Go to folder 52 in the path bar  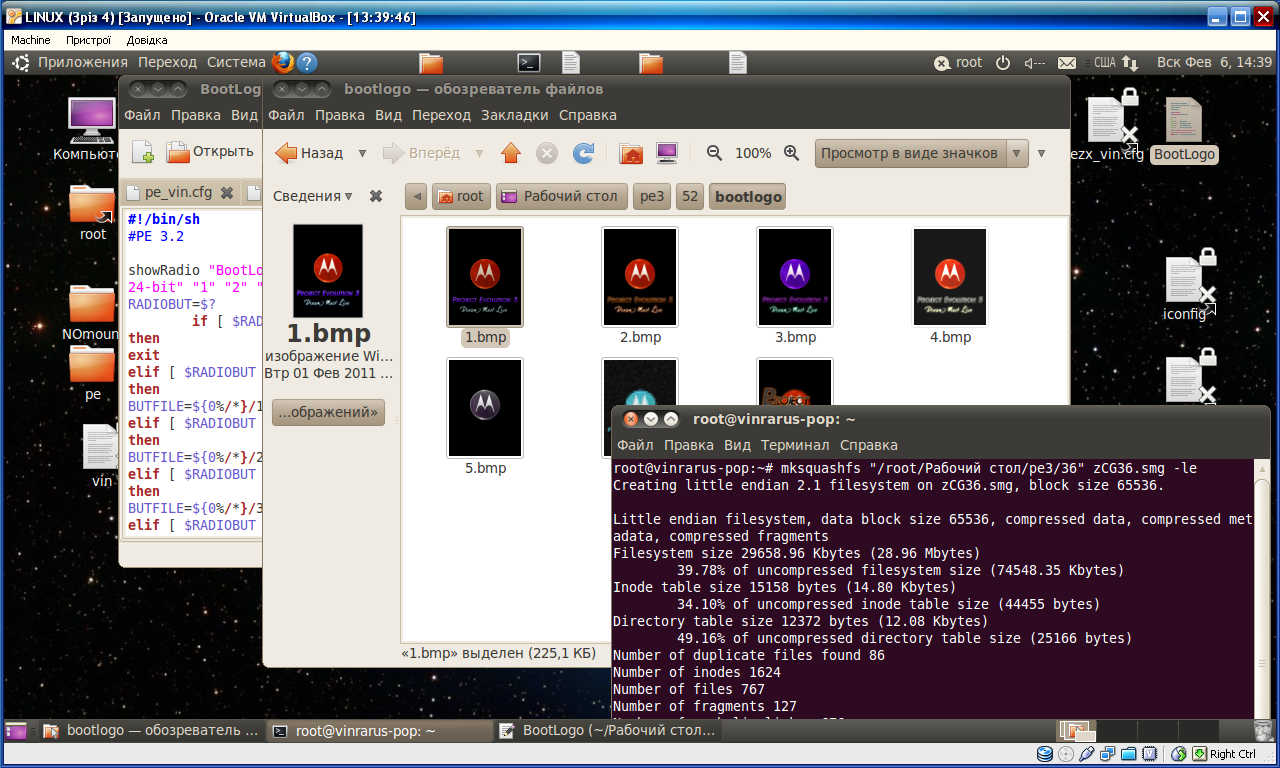pos(690,196)
